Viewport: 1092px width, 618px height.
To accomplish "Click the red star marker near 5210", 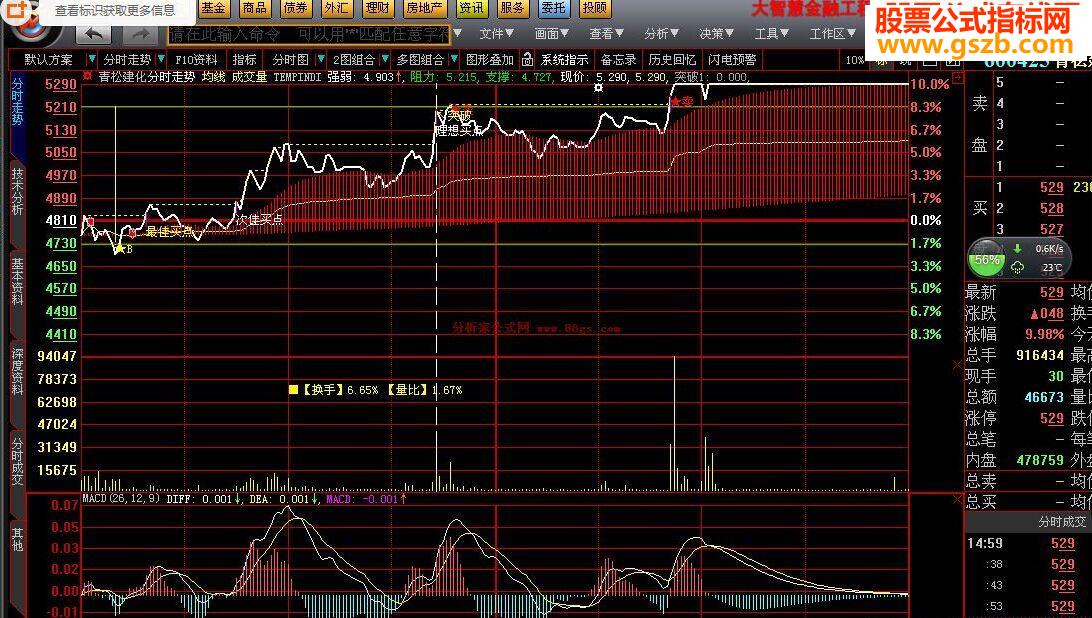I will (675, 102).
